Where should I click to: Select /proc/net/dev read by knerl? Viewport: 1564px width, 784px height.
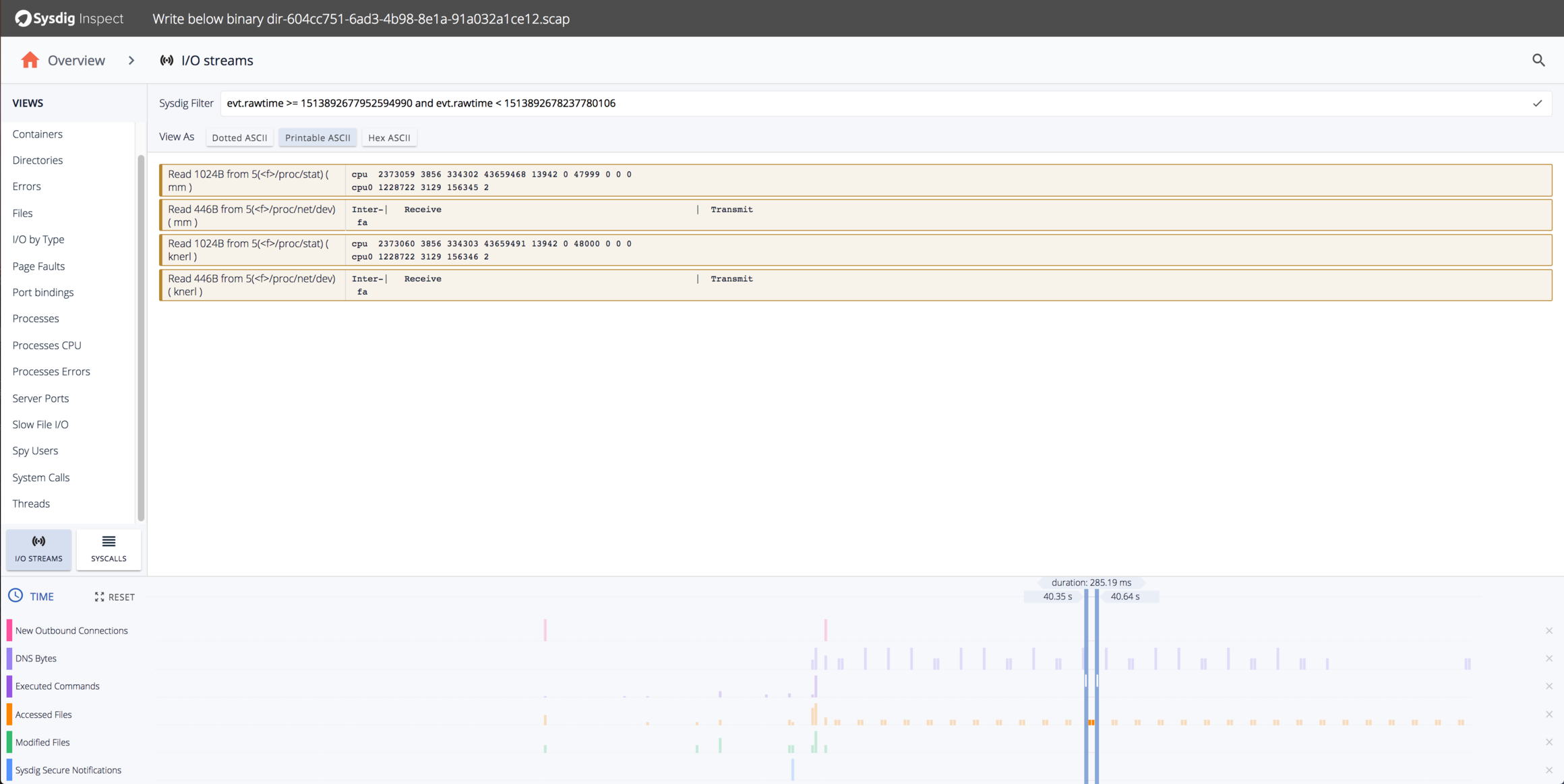tap(855, 284)
